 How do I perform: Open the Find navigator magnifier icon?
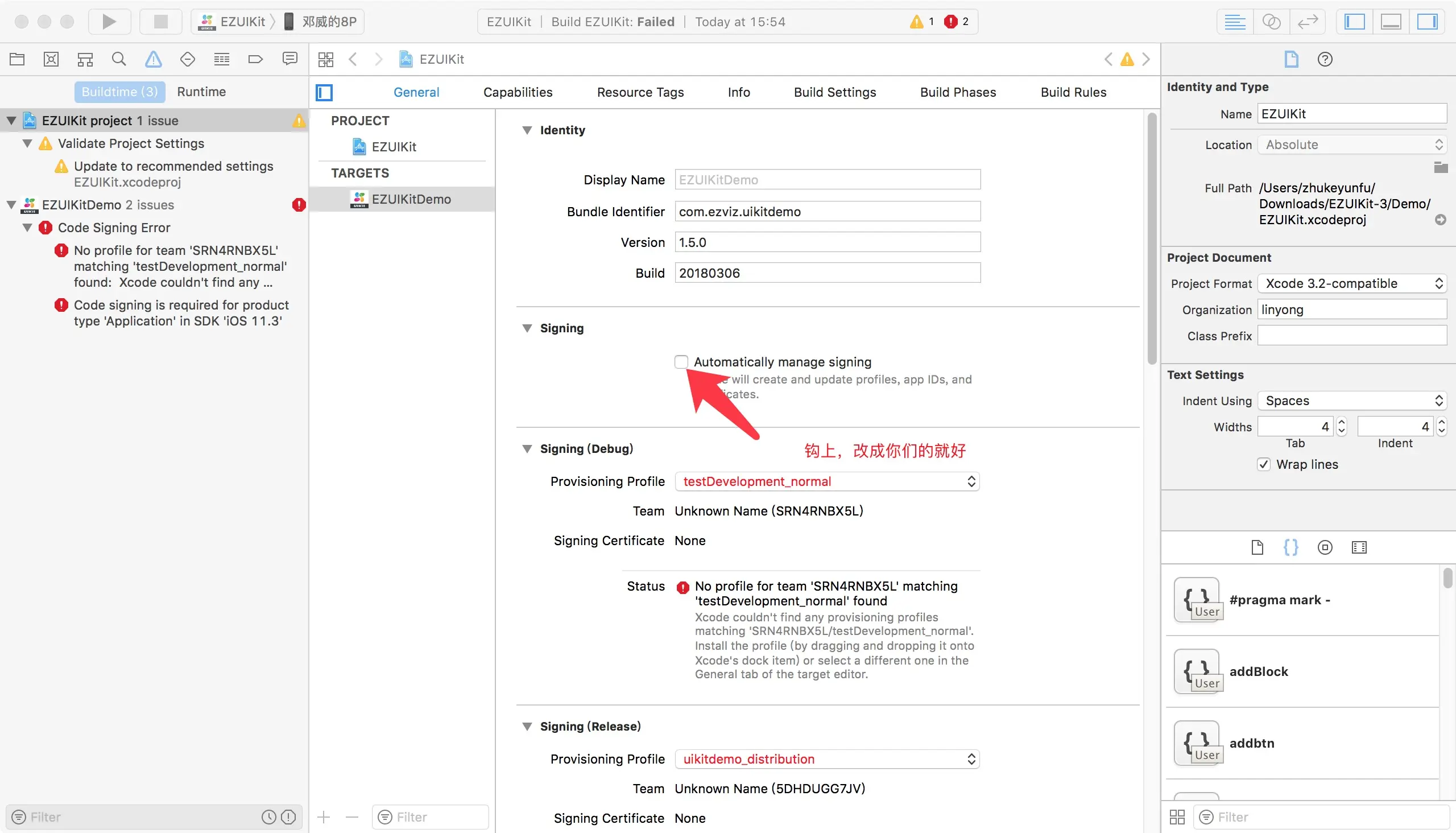tap(119, 59)
